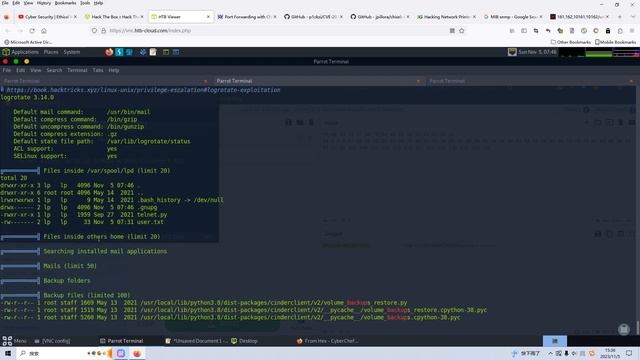Image resolution: width=640 pixels, height=360 pixels.
Task: Open Firefox History menu
Action: point(44,3)
